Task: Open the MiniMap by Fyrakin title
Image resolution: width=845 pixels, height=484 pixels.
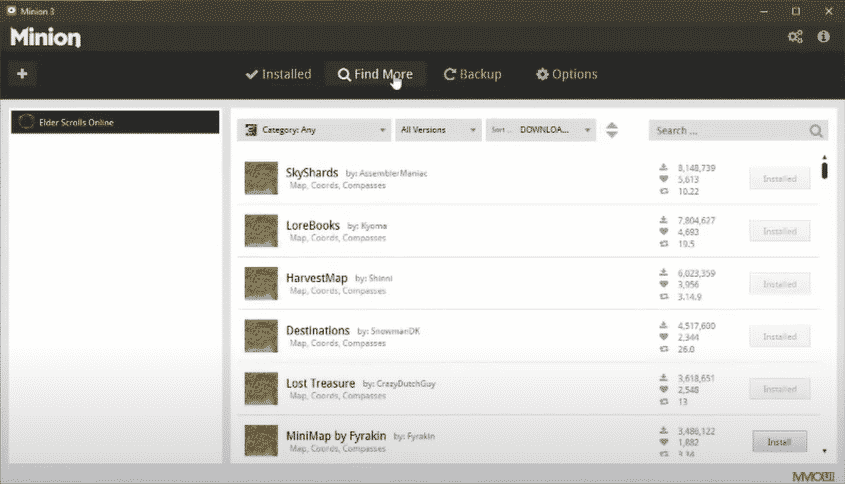Action: click(336, 435)
